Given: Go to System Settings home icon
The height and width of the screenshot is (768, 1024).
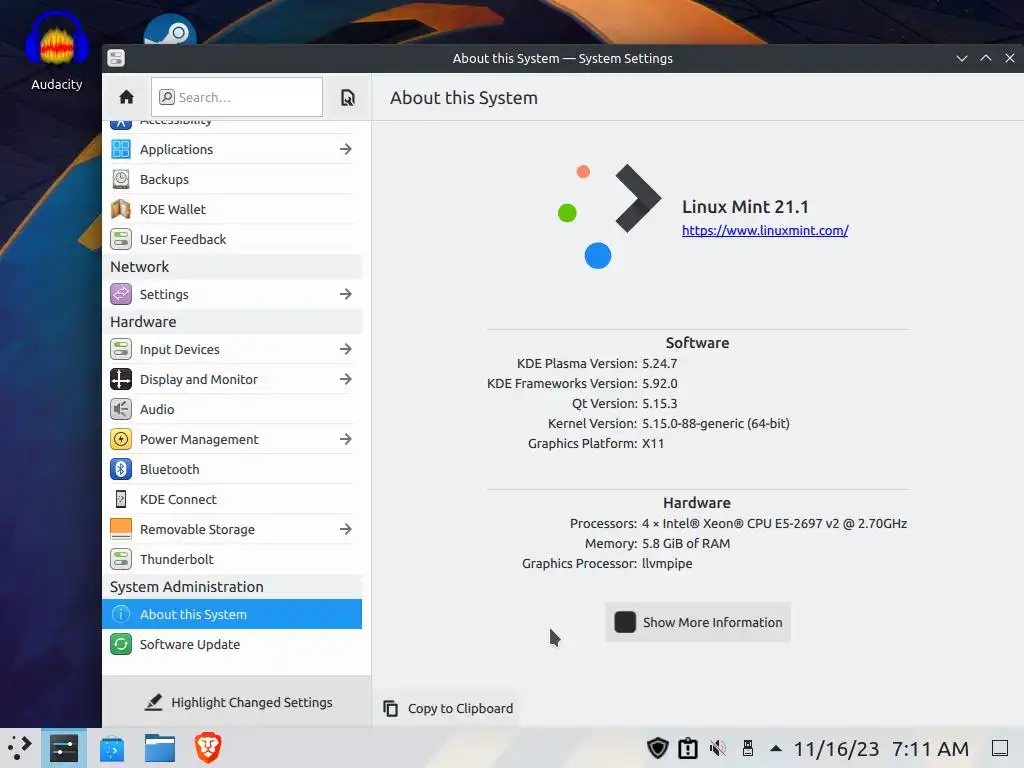Looking at the screenshot, I should pyautogui.click(x=126, y=97).
